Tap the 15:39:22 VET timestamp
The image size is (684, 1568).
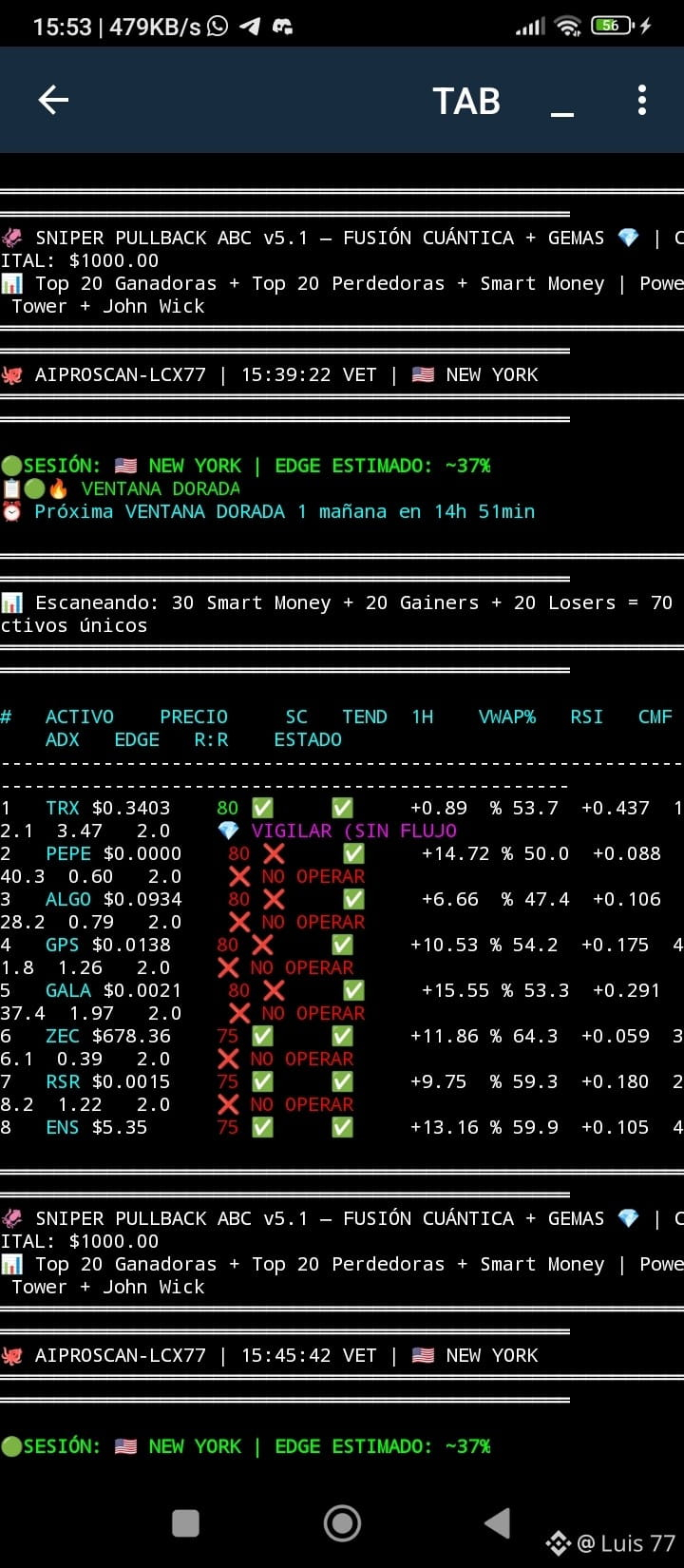coord(309,374)
